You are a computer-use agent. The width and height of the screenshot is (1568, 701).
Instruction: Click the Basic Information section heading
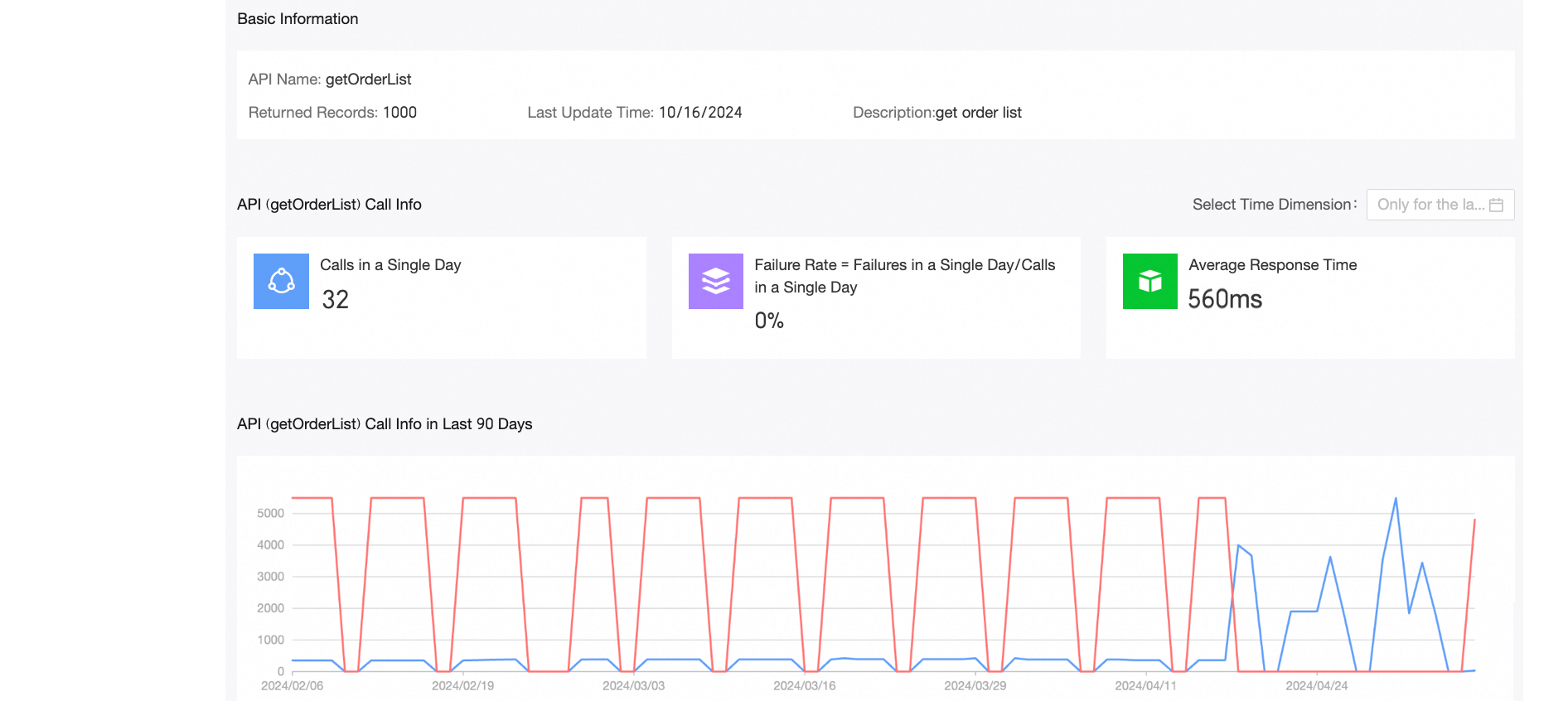[298, 19]
